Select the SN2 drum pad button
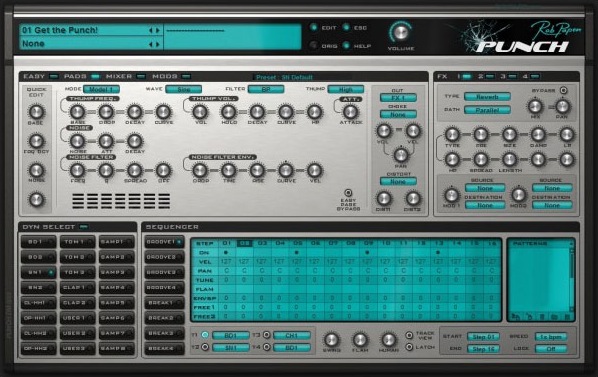The width and height of the screenshot is (598, 377). (x=39, y=287)
